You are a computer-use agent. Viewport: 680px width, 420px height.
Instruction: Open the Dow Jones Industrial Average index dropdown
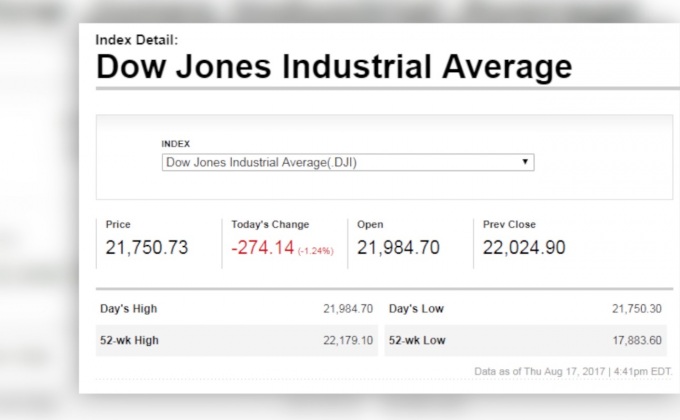(x=347, y=162)
